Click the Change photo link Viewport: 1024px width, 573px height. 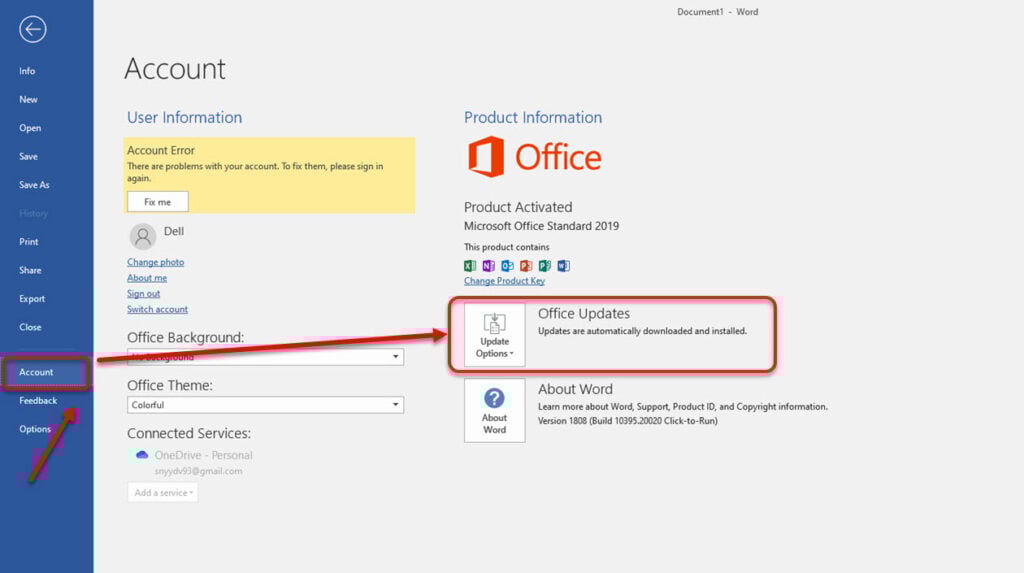tap(155, 262)
